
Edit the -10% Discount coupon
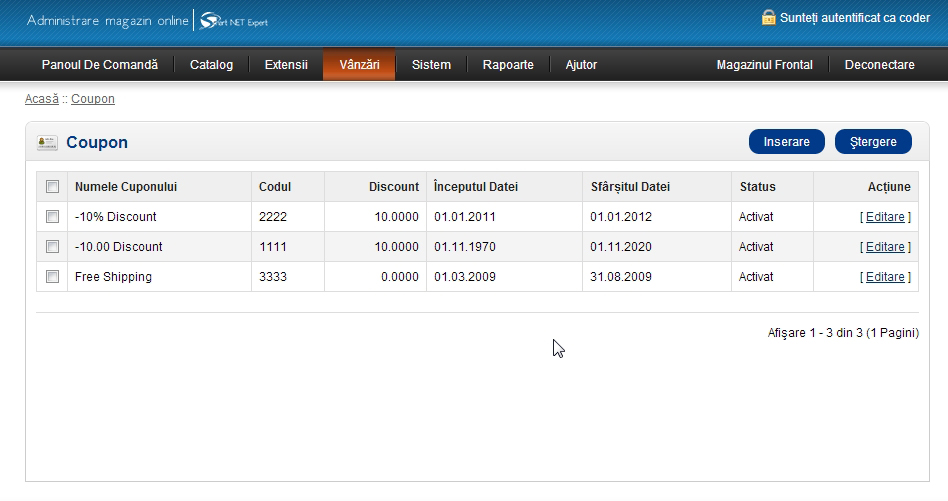(885, 217)
